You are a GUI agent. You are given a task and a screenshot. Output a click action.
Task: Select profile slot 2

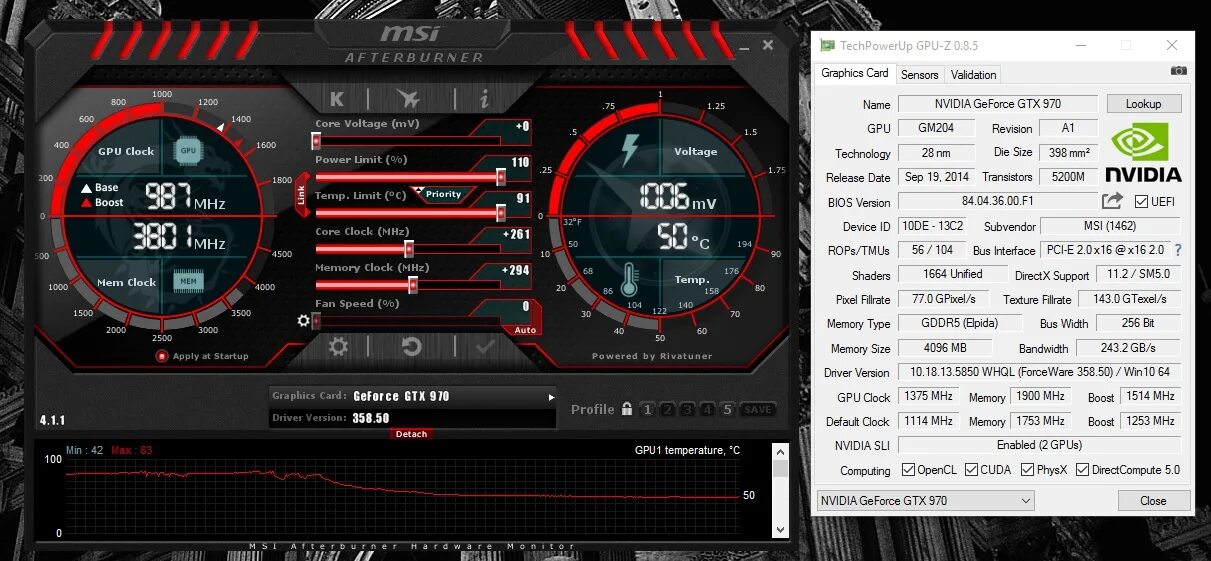point(668,409)
